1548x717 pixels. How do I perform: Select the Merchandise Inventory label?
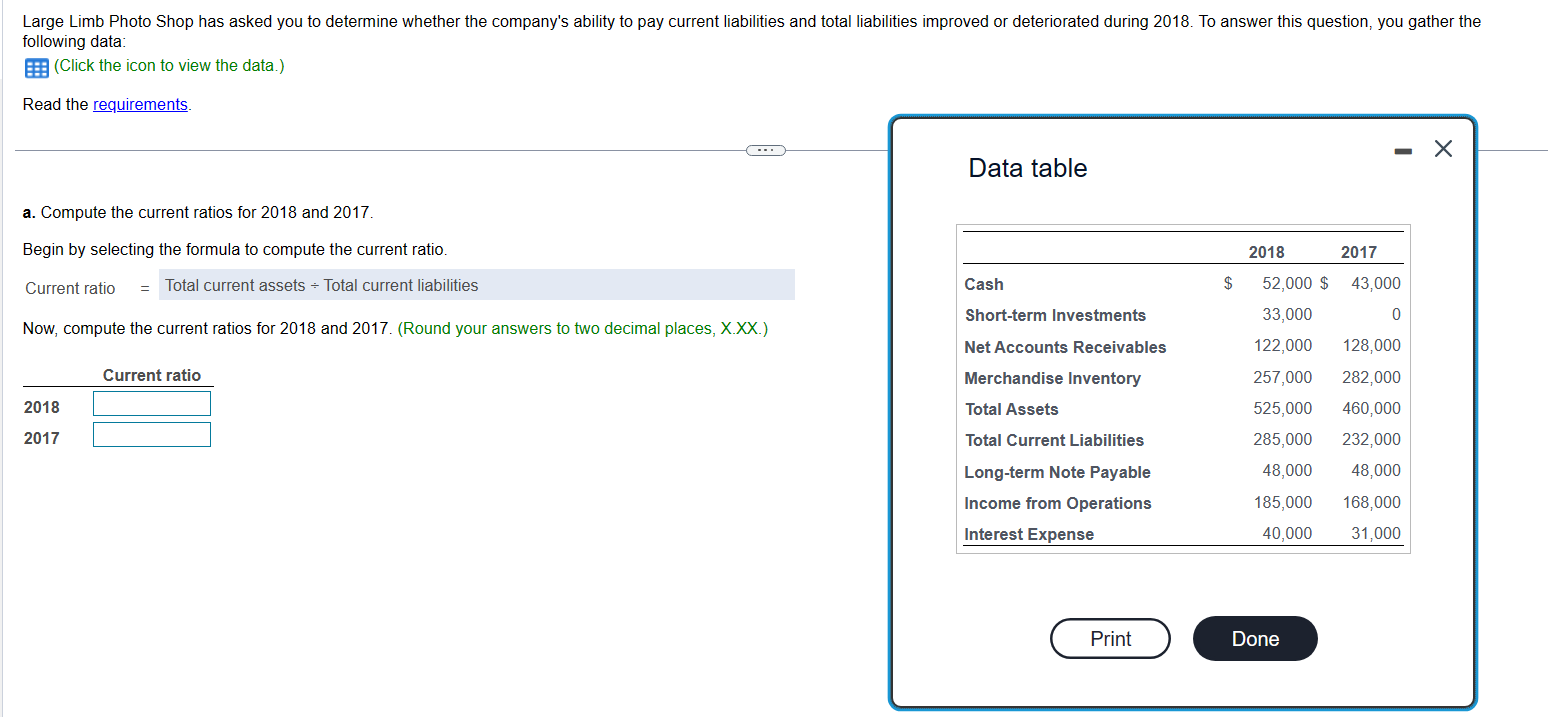[1052, 378]
